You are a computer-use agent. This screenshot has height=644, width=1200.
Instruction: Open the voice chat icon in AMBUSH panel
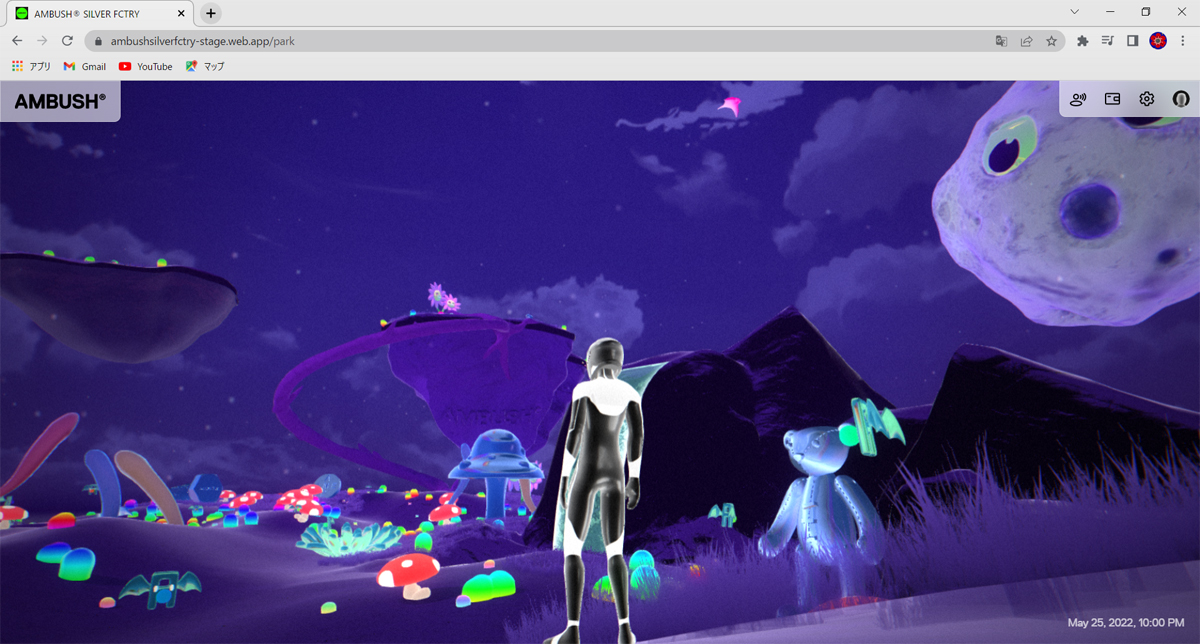point(1078,99)
